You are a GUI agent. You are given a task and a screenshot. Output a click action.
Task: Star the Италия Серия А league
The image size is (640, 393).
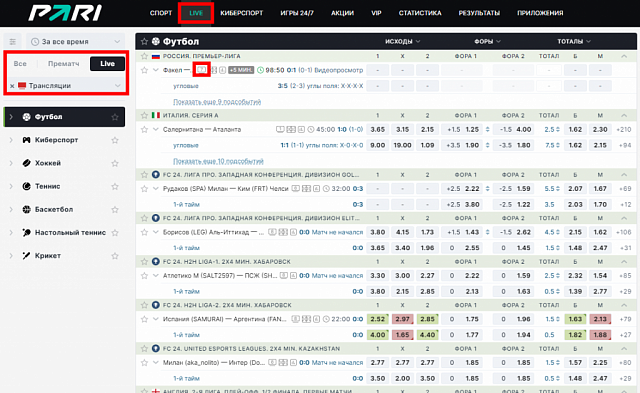[x=144, y=115]
